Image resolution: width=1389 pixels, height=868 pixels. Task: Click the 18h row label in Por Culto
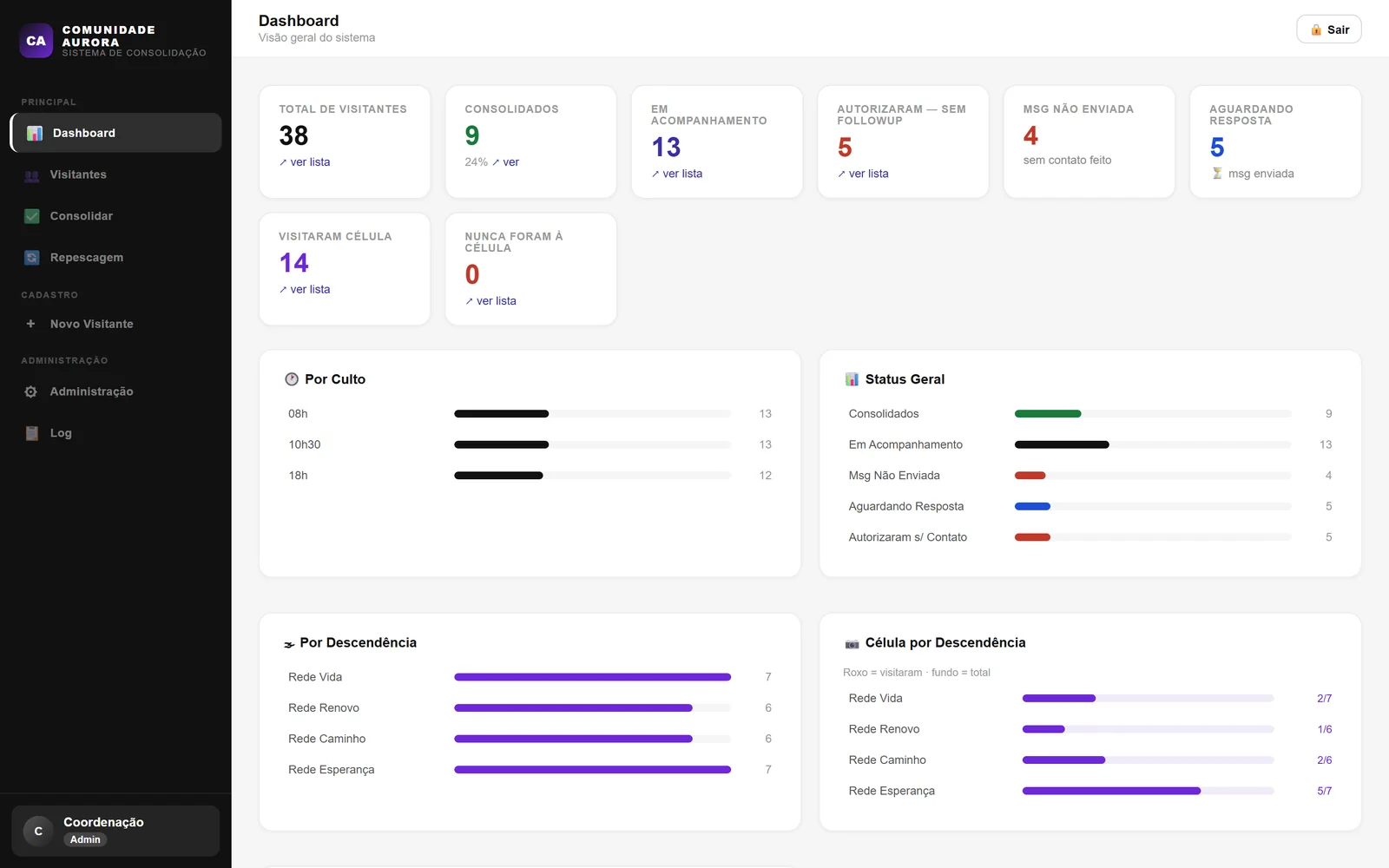click(x=298, y=476)
